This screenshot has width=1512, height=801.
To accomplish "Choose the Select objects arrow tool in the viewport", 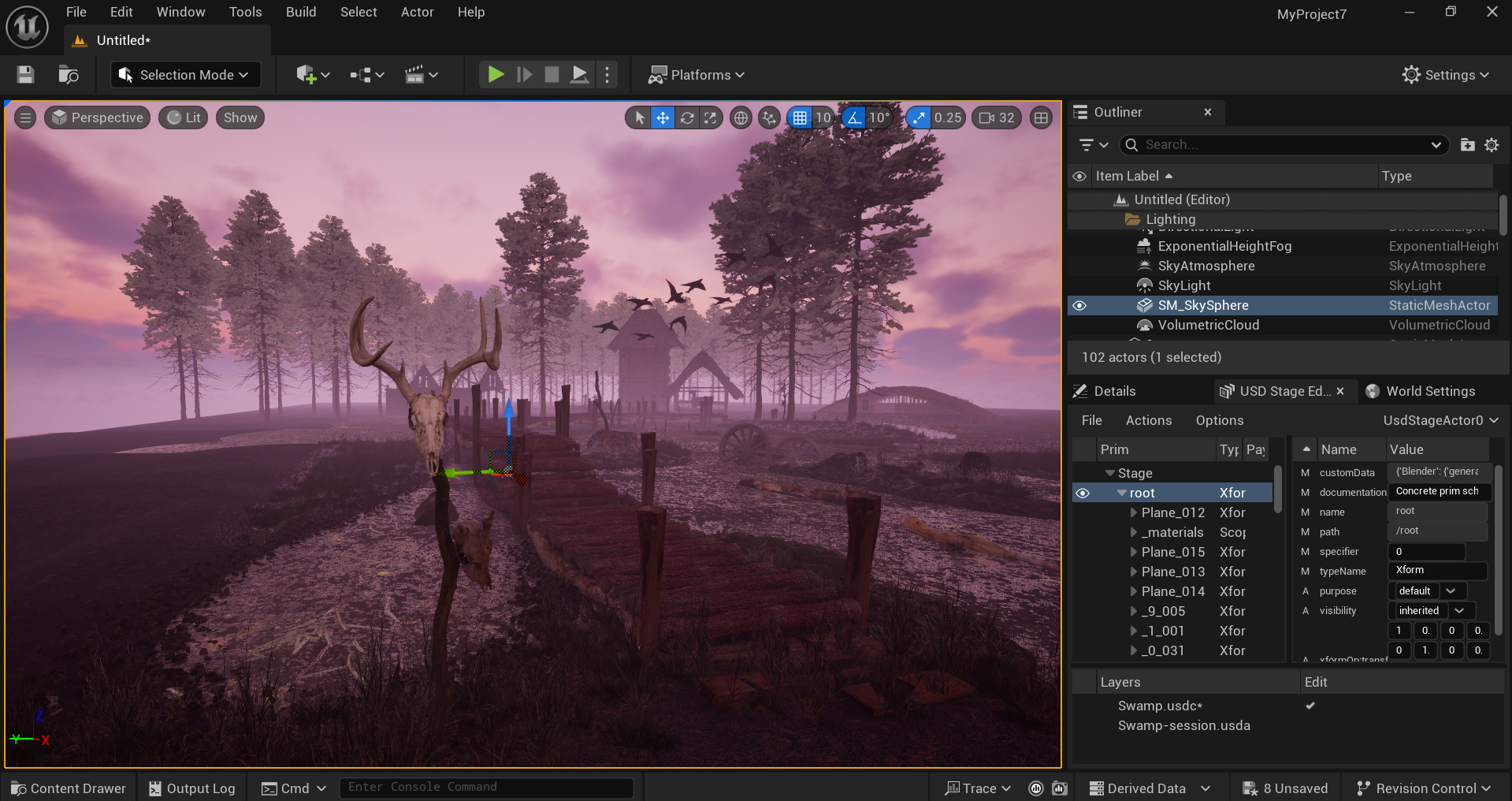I will [639, 117].
